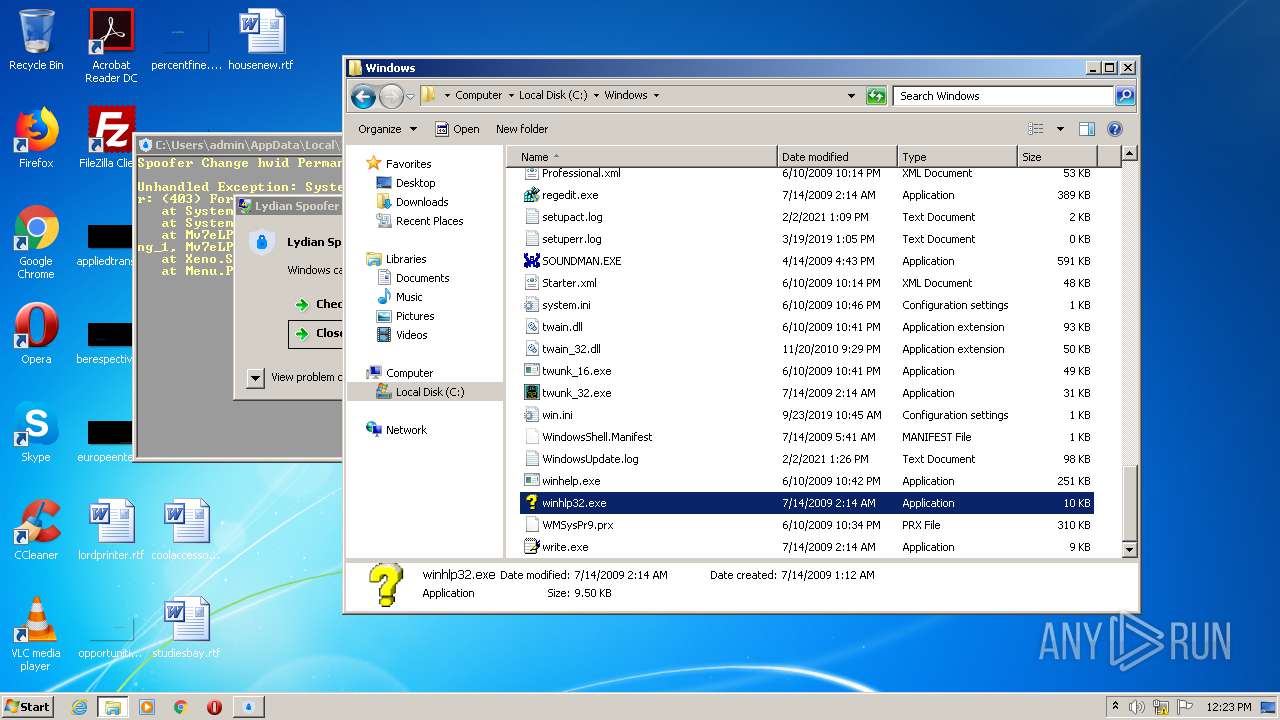Click the Explorer Forward arrow button
This screenshot has width=1280, height=720.
coord(391,96)
